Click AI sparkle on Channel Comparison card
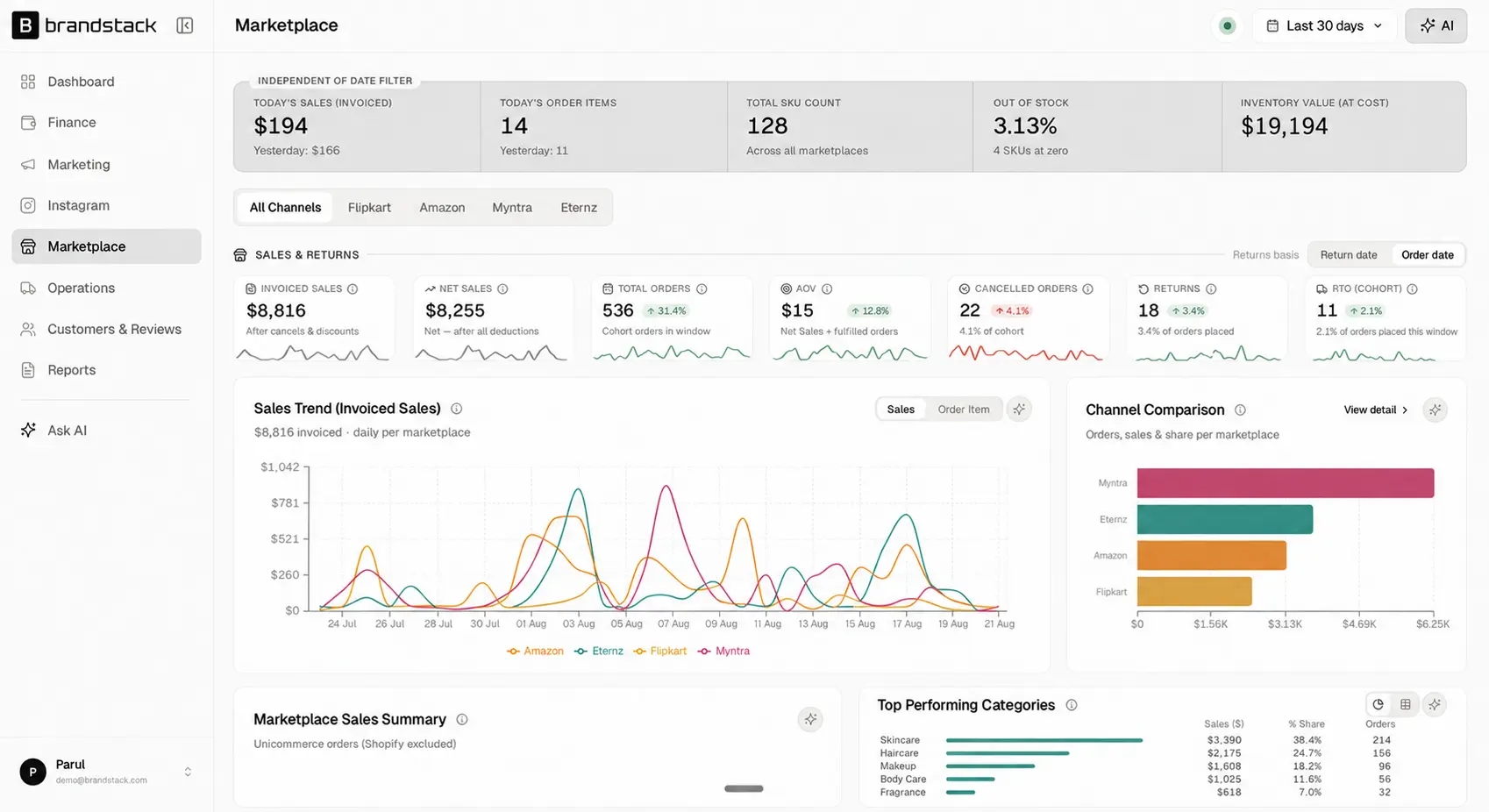 tap(1435, 410)
